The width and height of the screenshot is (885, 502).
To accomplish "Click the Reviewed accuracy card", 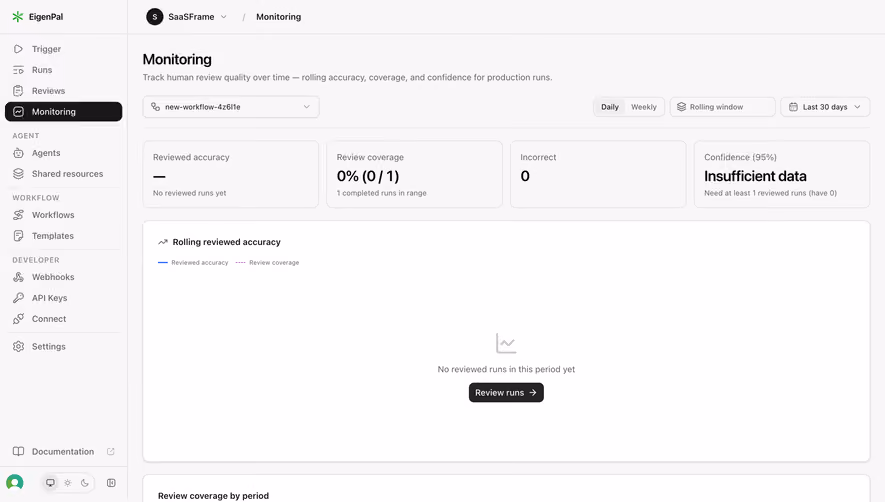I will coord(231,174).
